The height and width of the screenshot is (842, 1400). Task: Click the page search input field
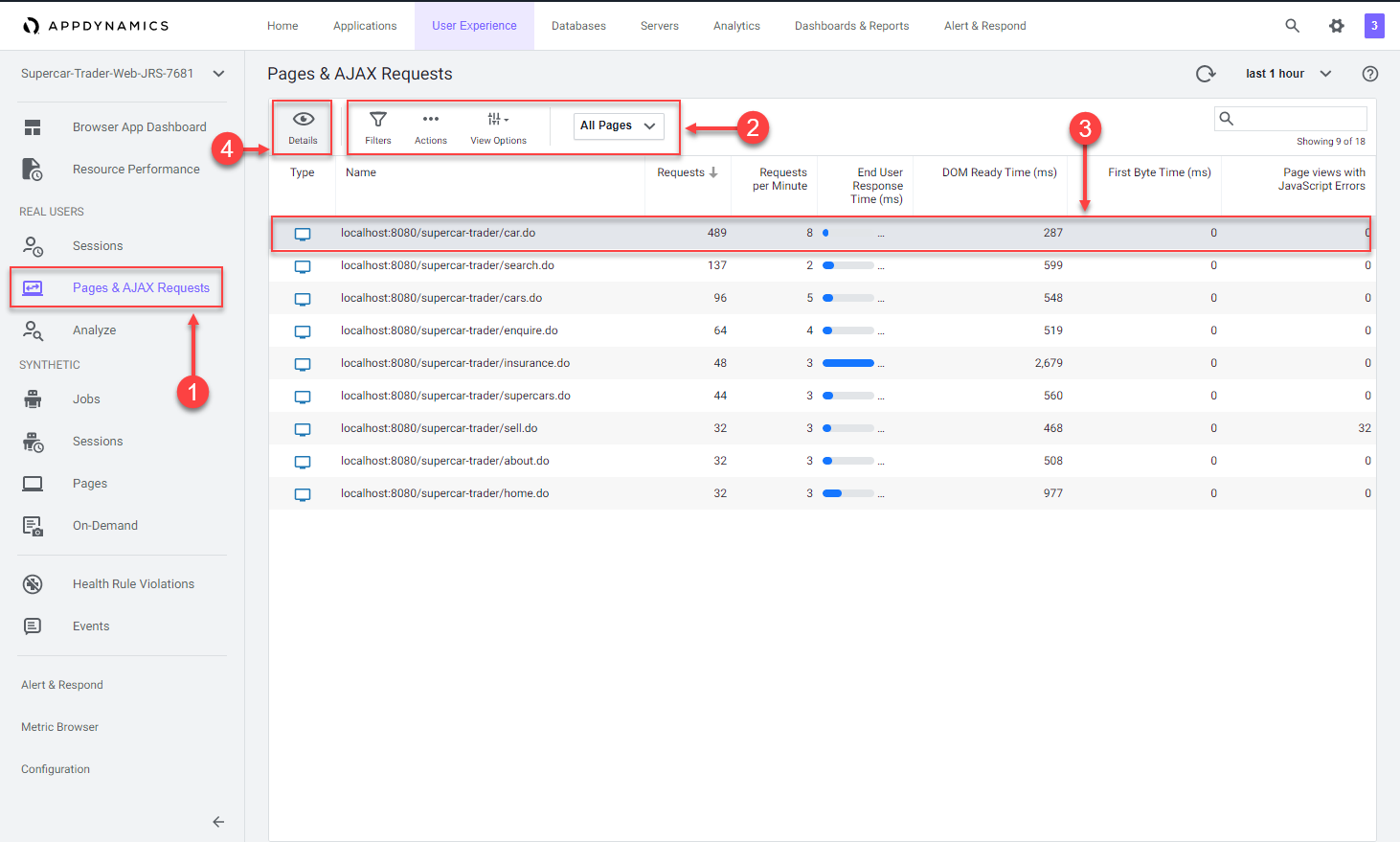pyautogui.click(x=1291, y=119)
